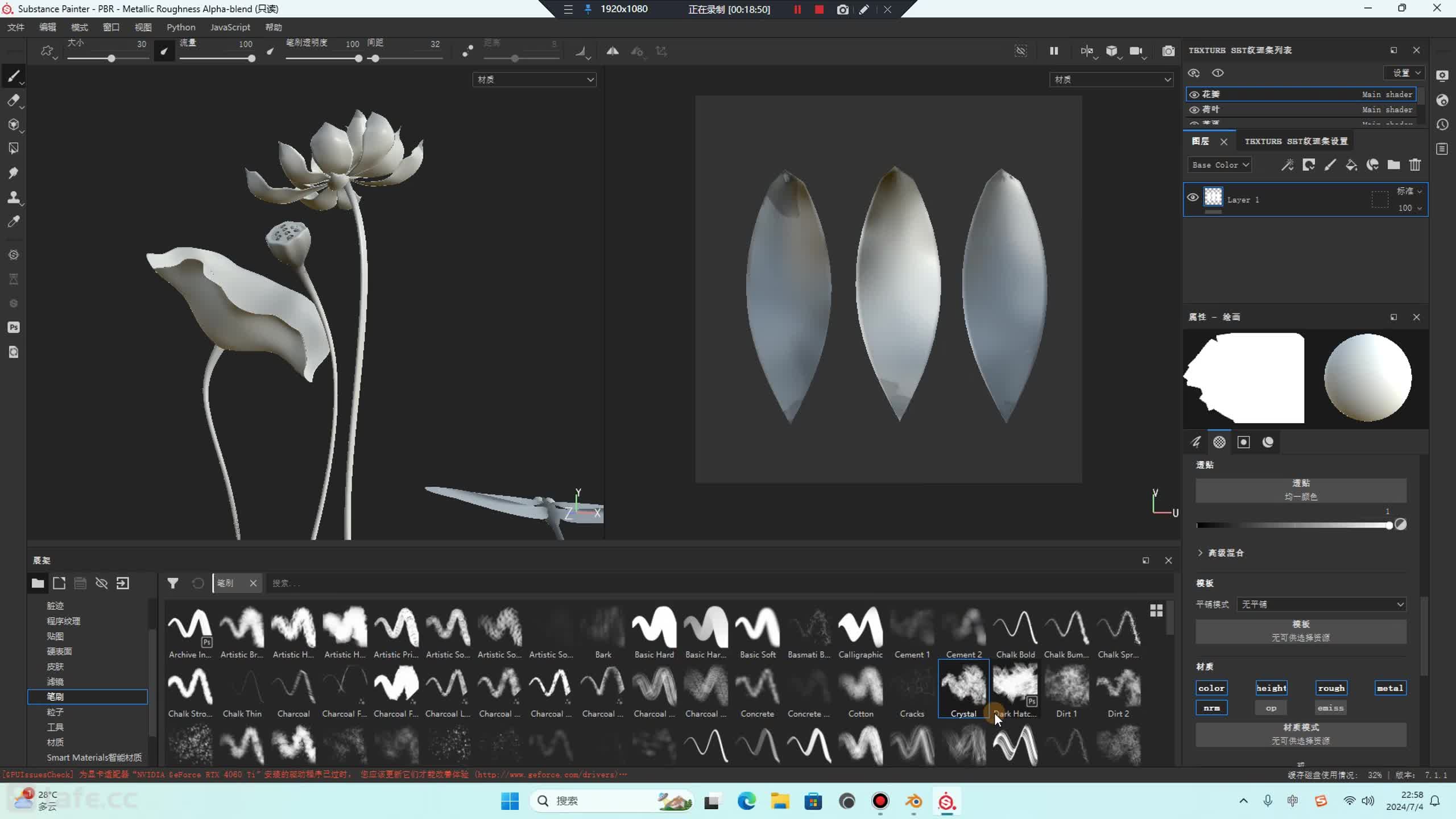
Task: Delete the selected layer
Action: (x=1415, y=165)
